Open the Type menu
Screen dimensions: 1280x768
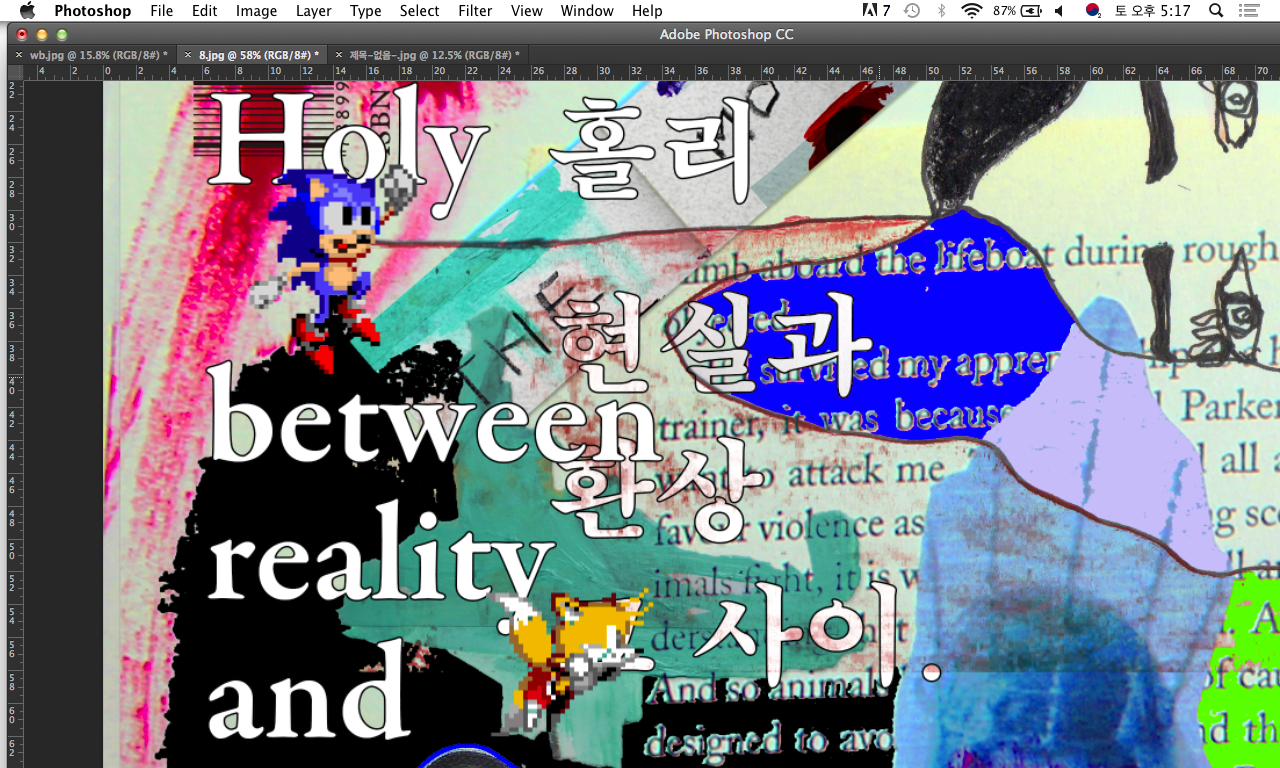(x=365, y=11)
